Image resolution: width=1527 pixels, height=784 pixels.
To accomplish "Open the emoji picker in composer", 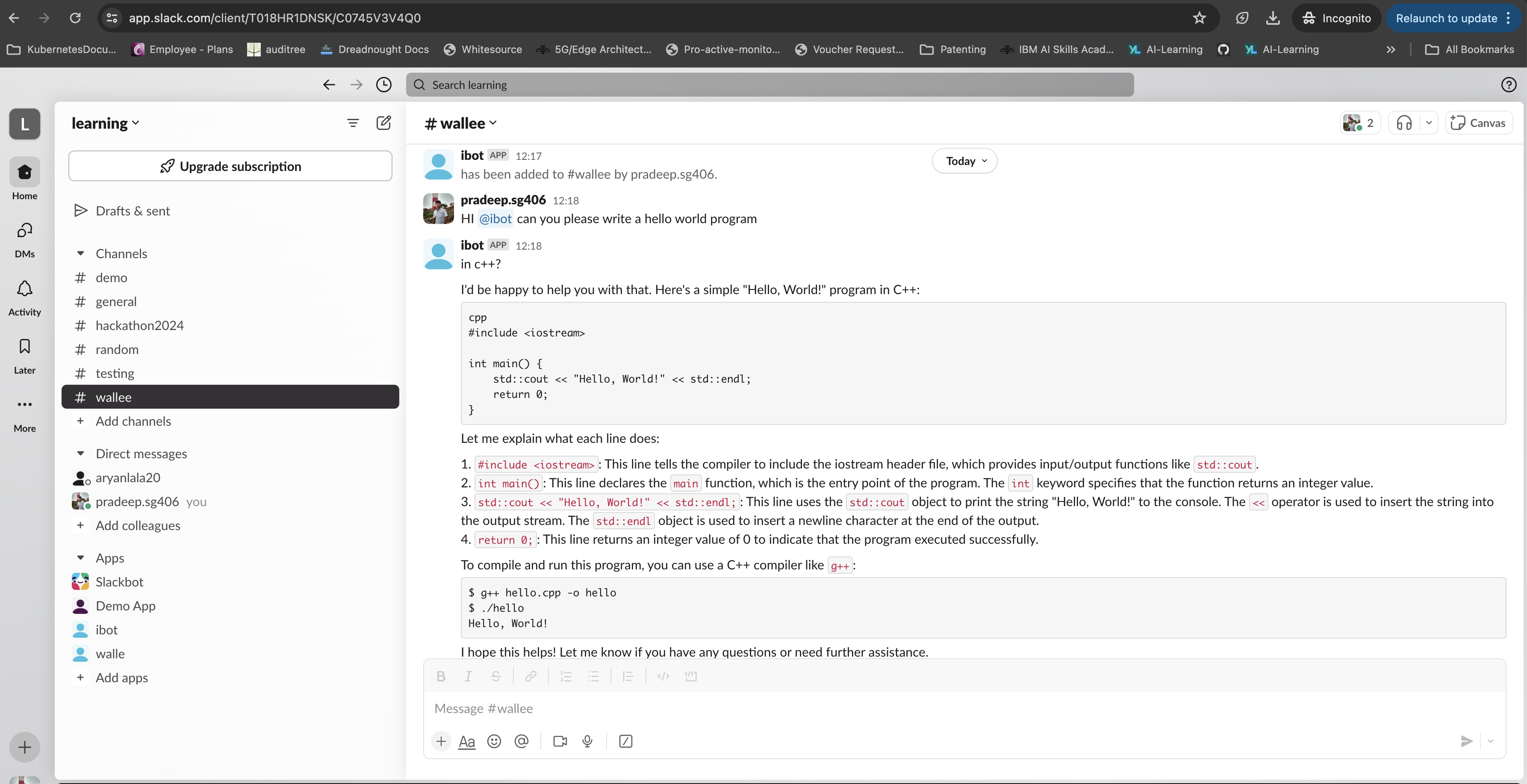I will coord(494,741).
